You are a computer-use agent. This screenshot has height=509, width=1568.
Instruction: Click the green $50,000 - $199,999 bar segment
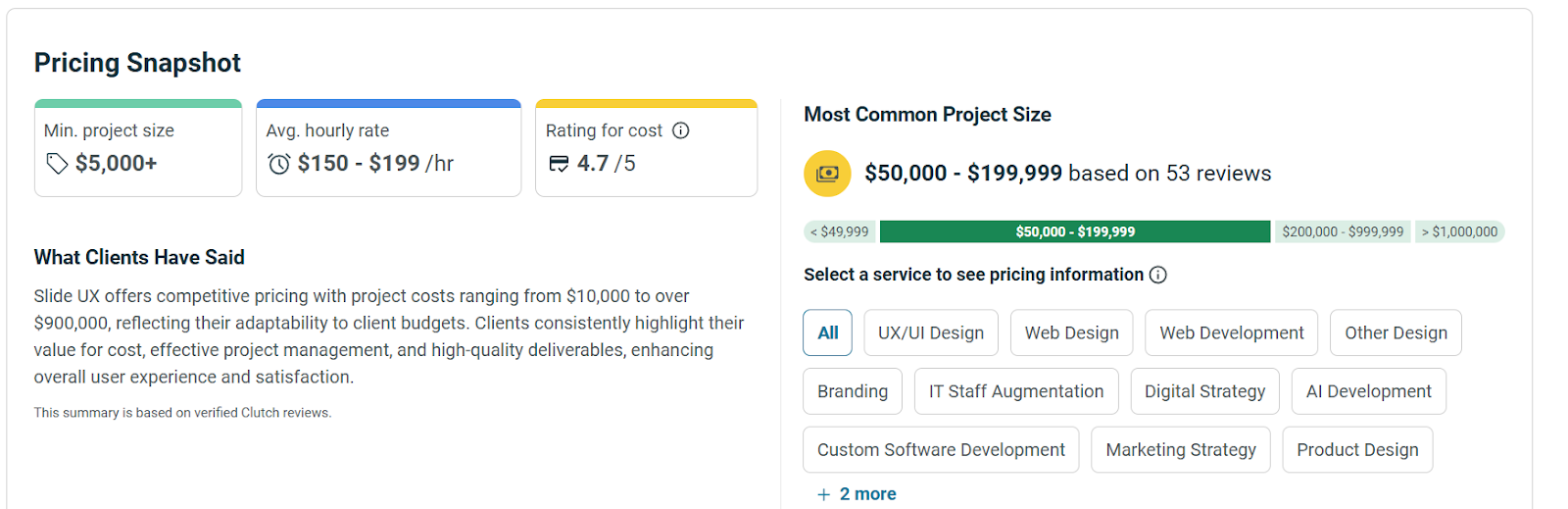1075,231
